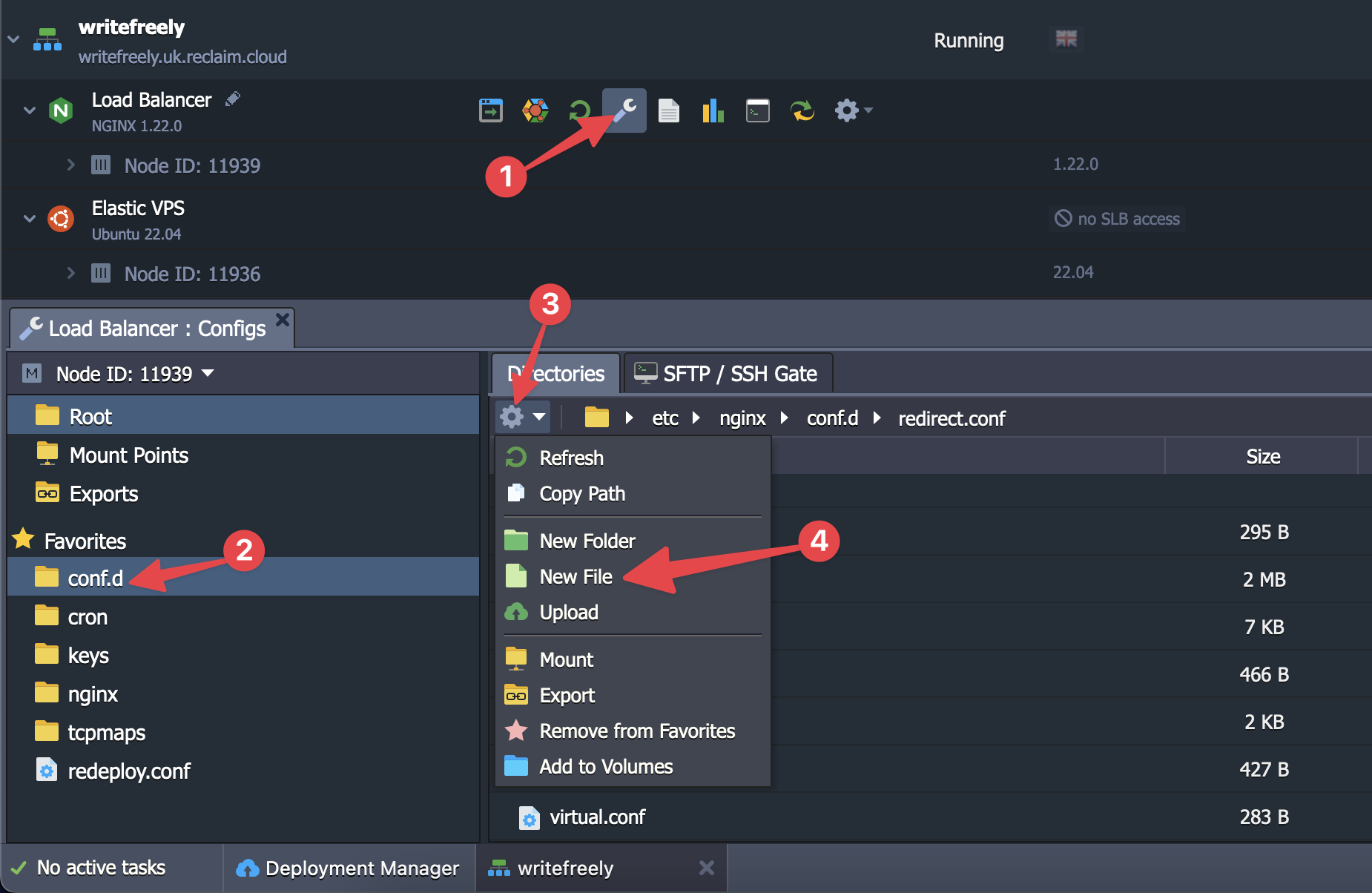Choose Export from the menu
The width and height of the screenshot is (1372, 893).
pos(633,695)
